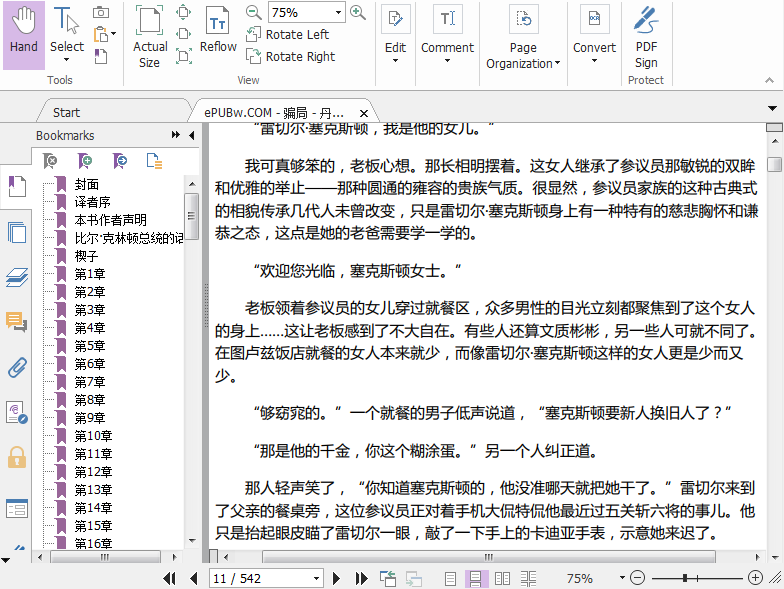The height and width of the screenshot is (589, 784).
Task: Click the add new bookmark icon
Action: click(85, 161)
